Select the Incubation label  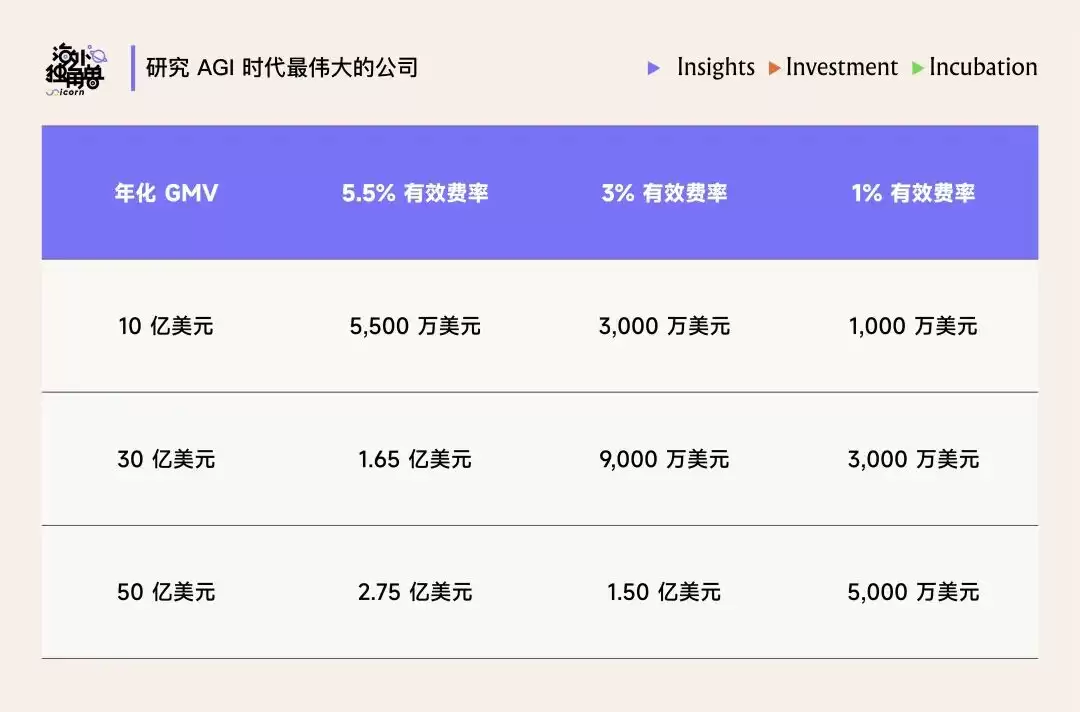pyautogui.click(x=983, y=67)
